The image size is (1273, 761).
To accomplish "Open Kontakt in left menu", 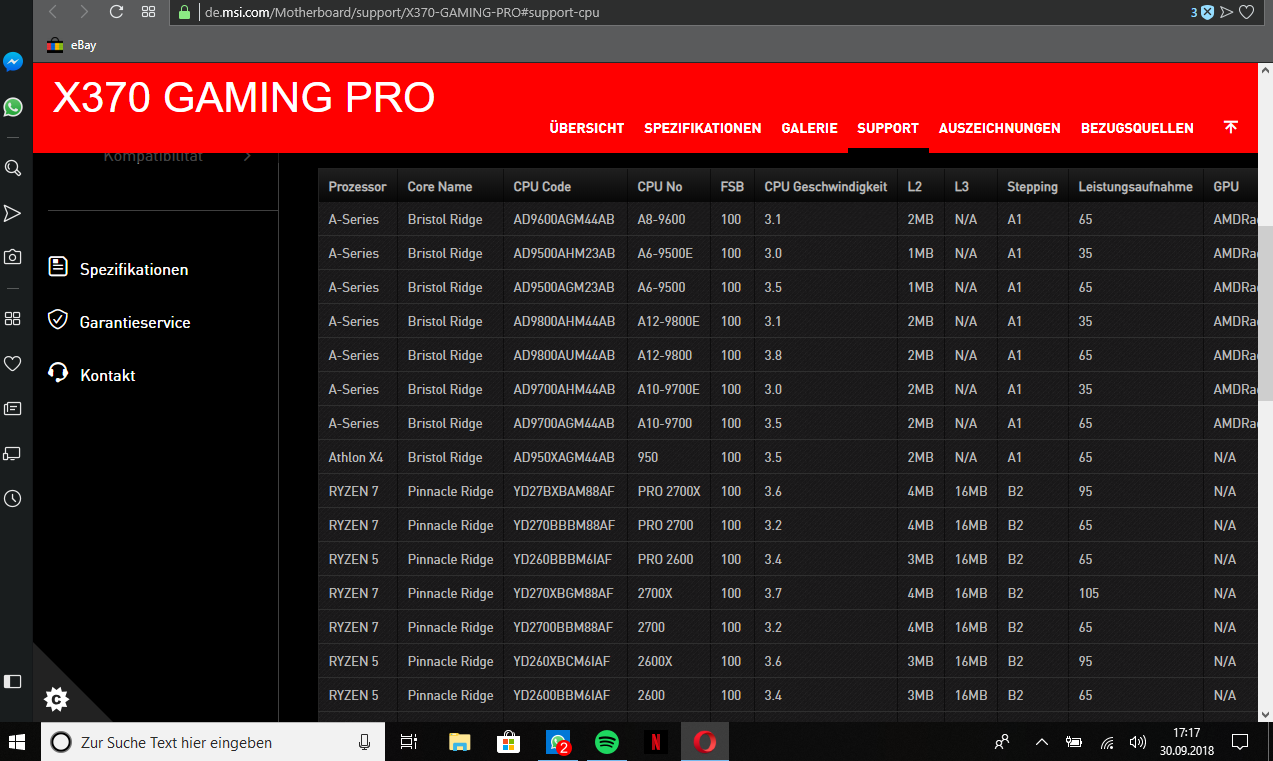I will (x=108, y=376).
